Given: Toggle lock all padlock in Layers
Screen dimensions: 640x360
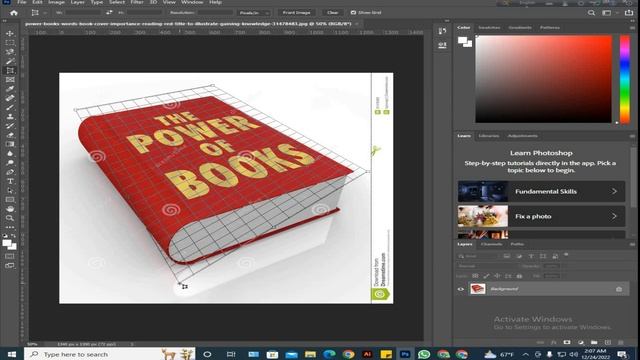Looking at the screenshot, I should [519, 276].
